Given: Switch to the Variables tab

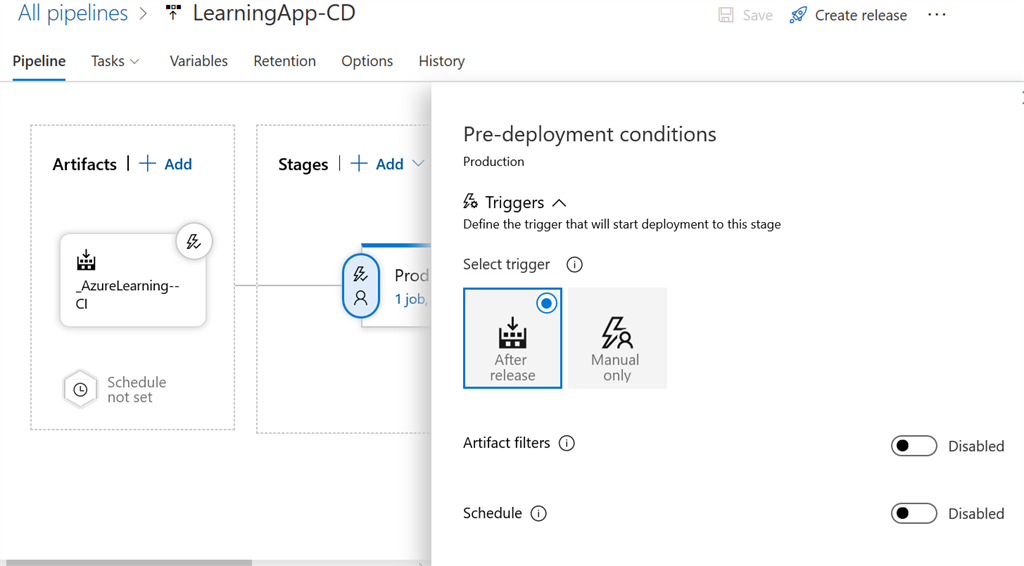Looking at the screenshot, I should [x=199, y=61].
